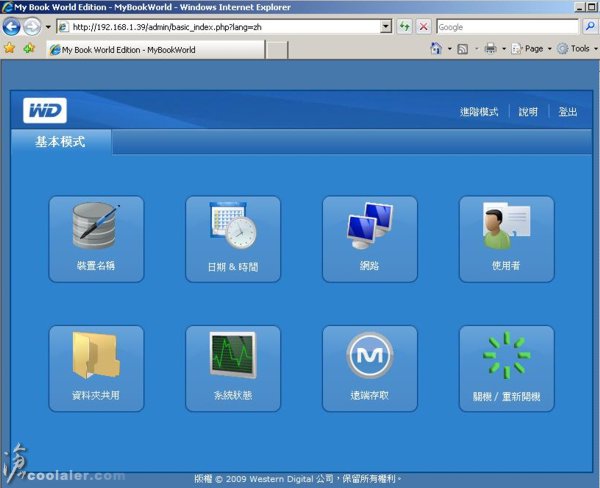The width and height of the screenshot is (600, 488).
Task: Click the Google search box
Action: [507, 27]
